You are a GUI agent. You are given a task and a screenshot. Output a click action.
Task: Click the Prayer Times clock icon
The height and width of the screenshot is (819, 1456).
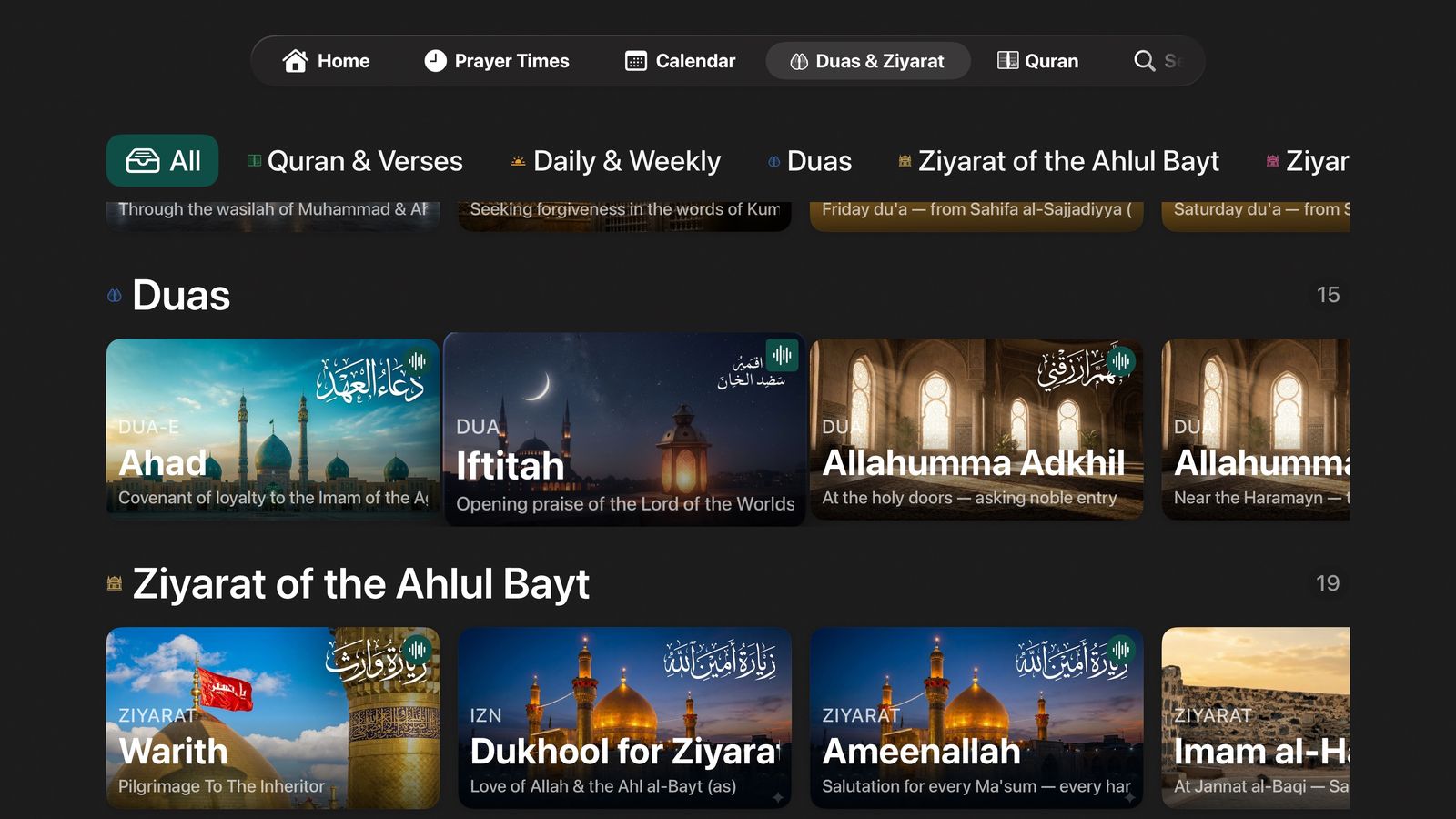[x=436, y=61]
